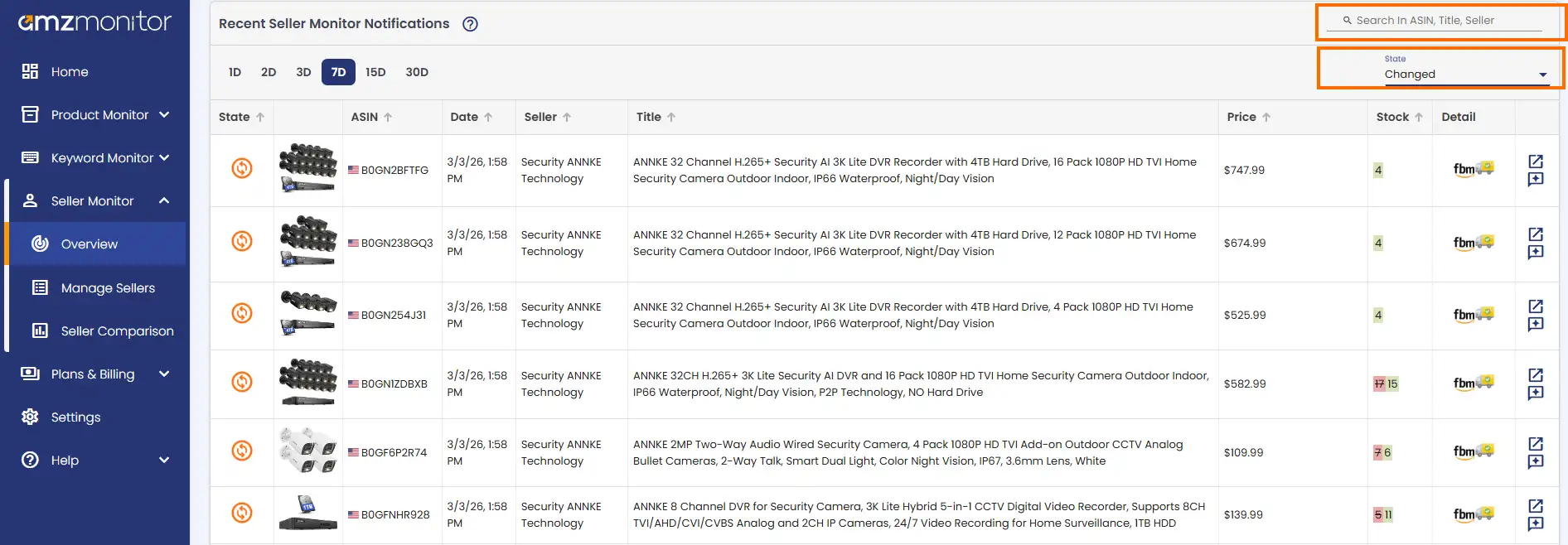The width and height of the screenshot is (1568, 545).
Task: Sort table by ASIN column
Action: pos(371,117)
